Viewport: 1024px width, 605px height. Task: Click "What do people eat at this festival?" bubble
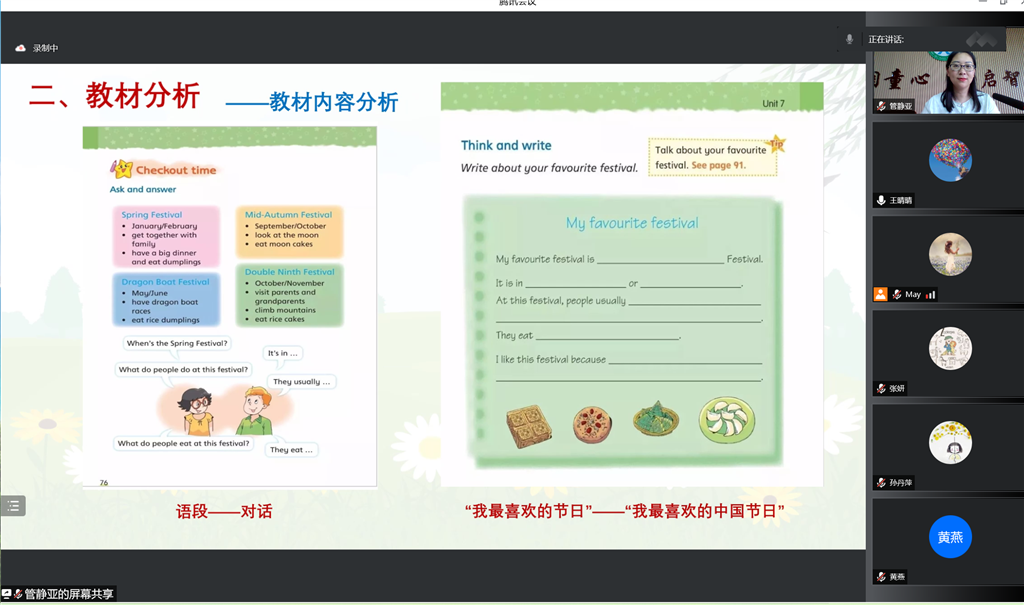pos(183,444)
